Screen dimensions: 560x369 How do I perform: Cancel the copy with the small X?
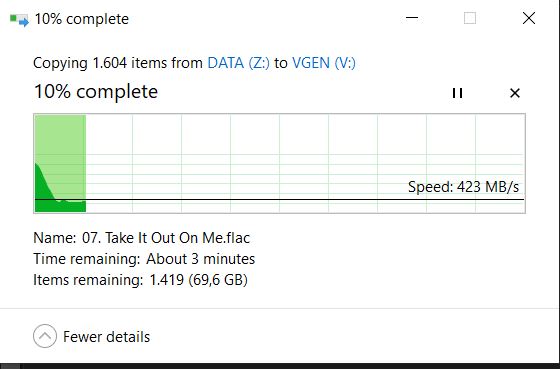click(x=515, y=93)
